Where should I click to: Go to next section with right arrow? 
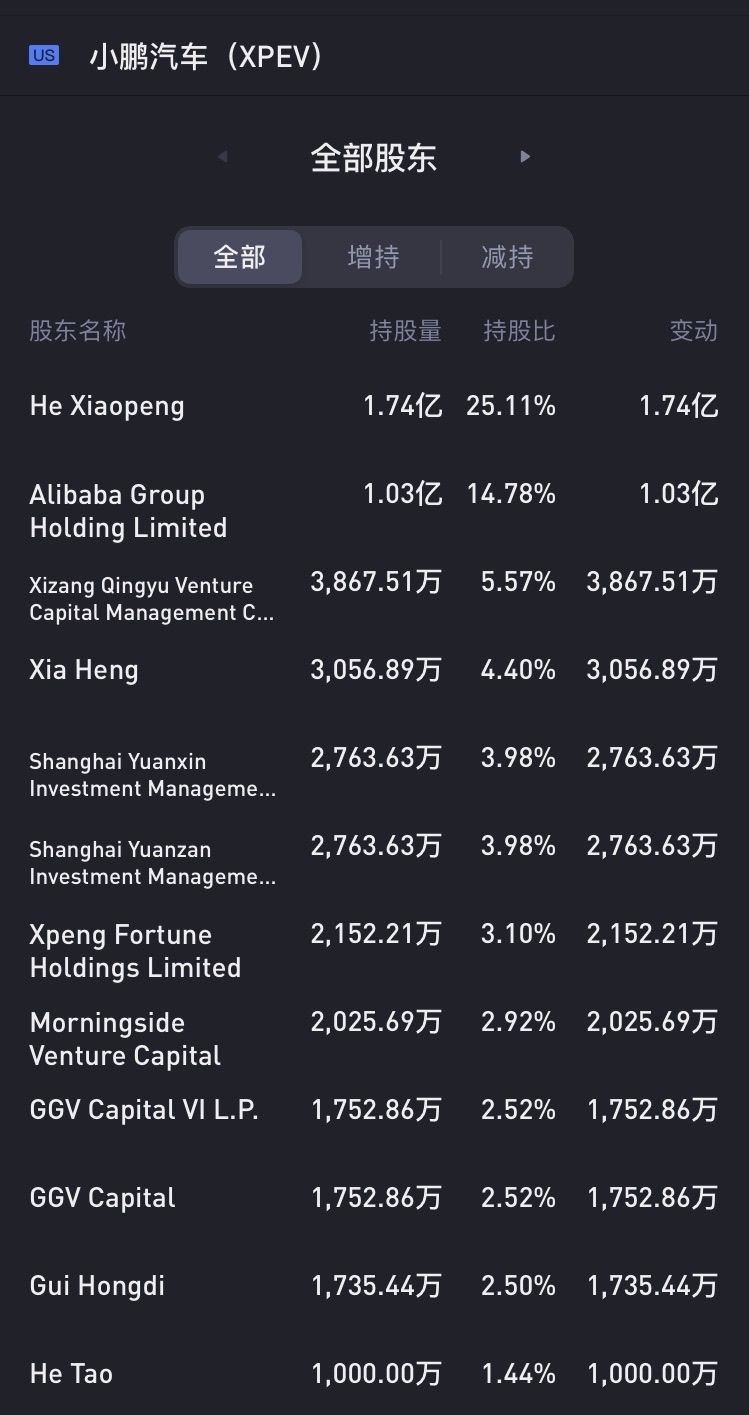525,157
